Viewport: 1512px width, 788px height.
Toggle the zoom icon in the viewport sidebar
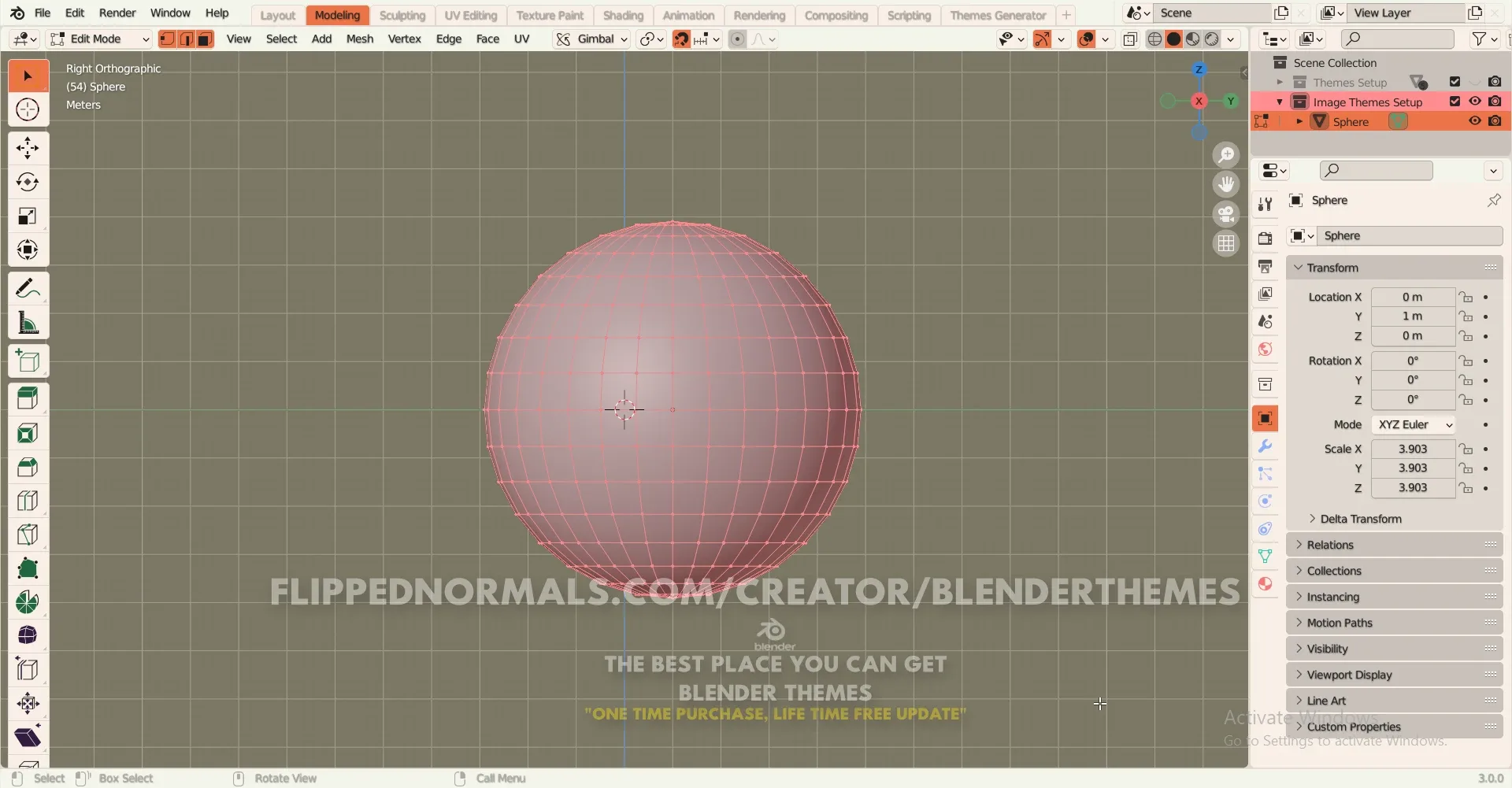click(x=1226, y=154)
